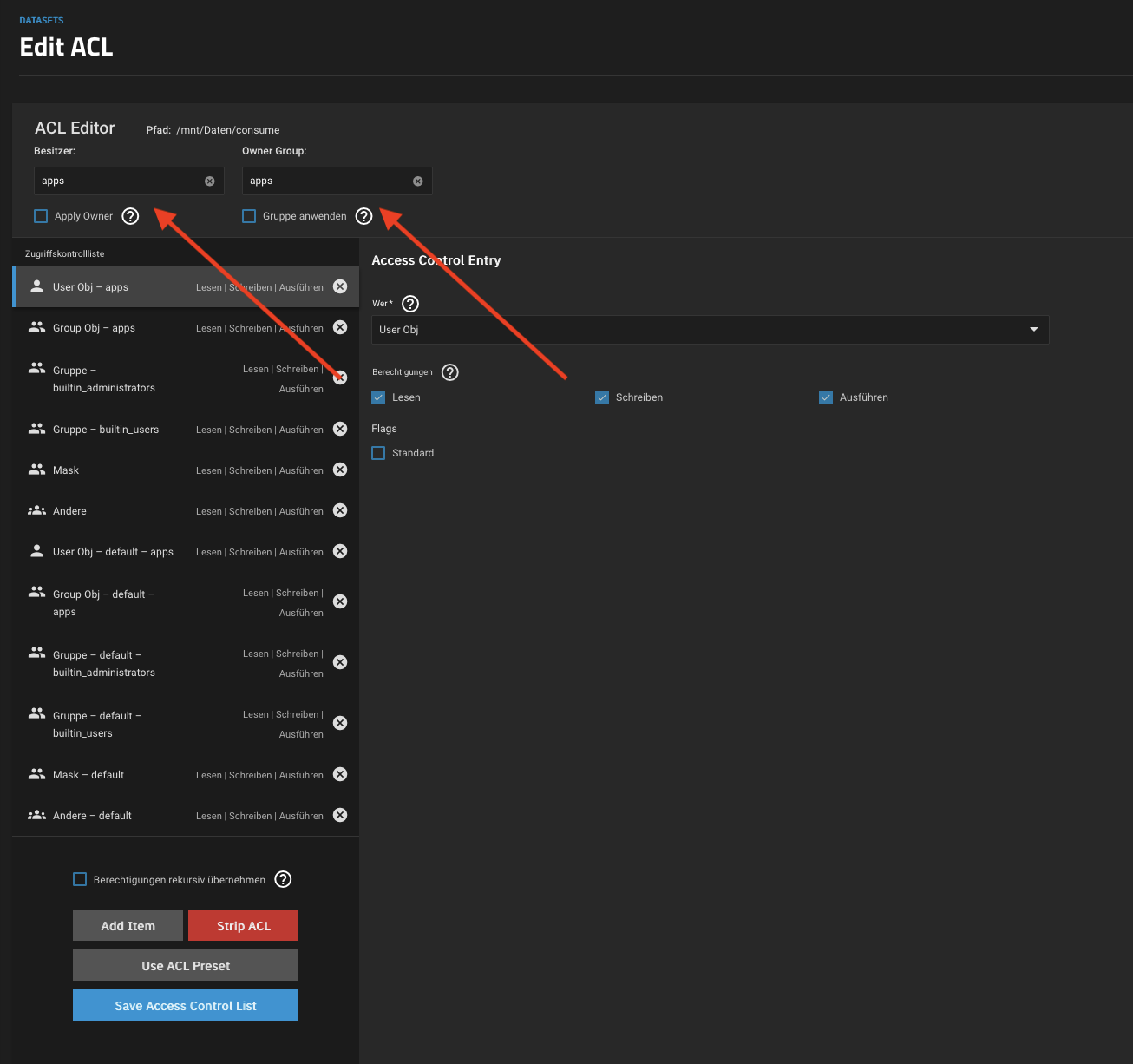Enable the Standard flag checkbox
Image resolution: width=1133 pixels, height=1064 pixels.
pos(378,453)
